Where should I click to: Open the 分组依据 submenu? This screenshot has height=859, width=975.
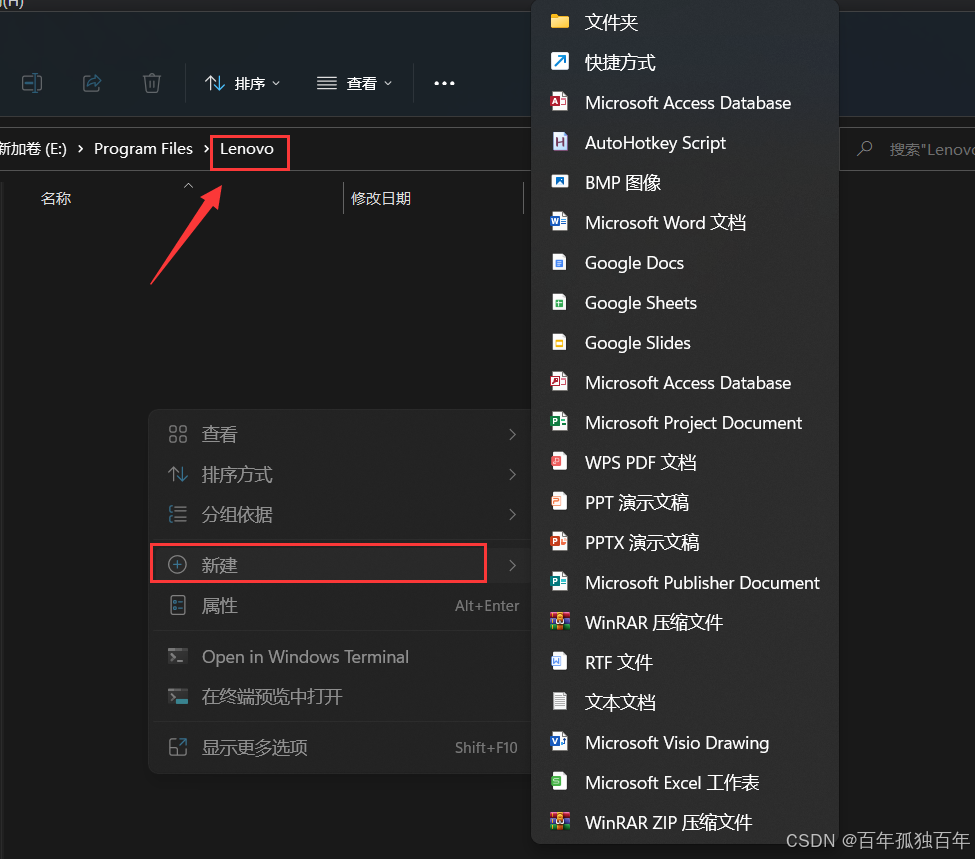pos(341,514)
